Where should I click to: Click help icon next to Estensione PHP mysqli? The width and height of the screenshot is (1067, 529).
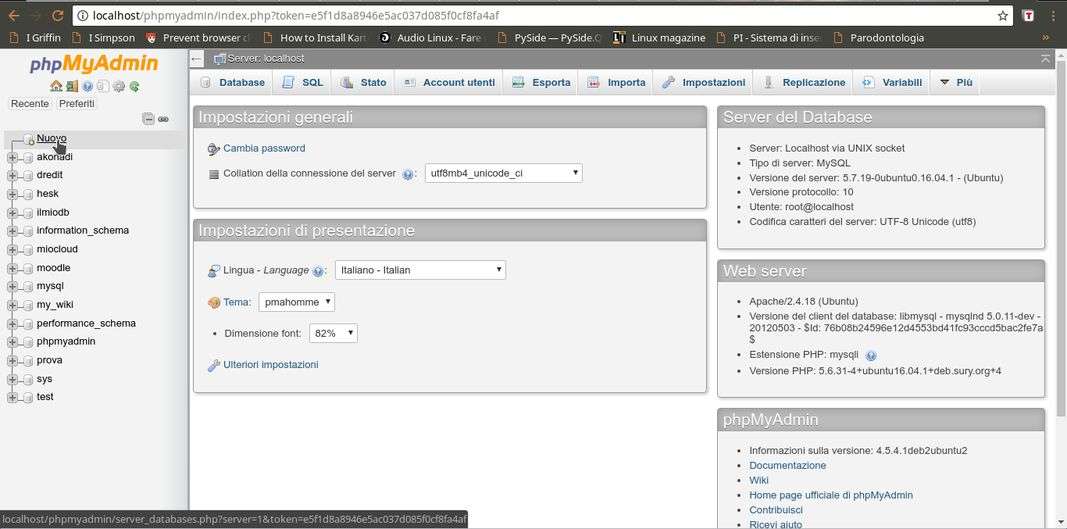[x=870, y=356]
